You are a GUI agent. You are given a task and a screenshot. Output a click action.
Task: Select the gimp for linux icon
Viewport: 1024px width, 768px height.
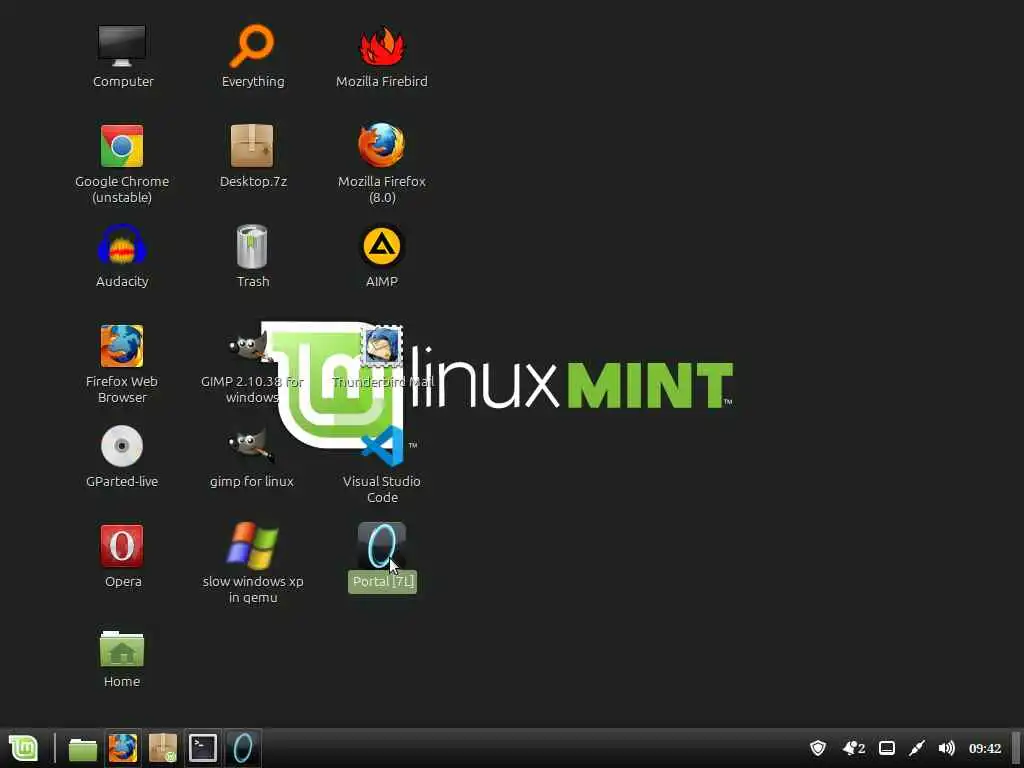tap(251, 446)
